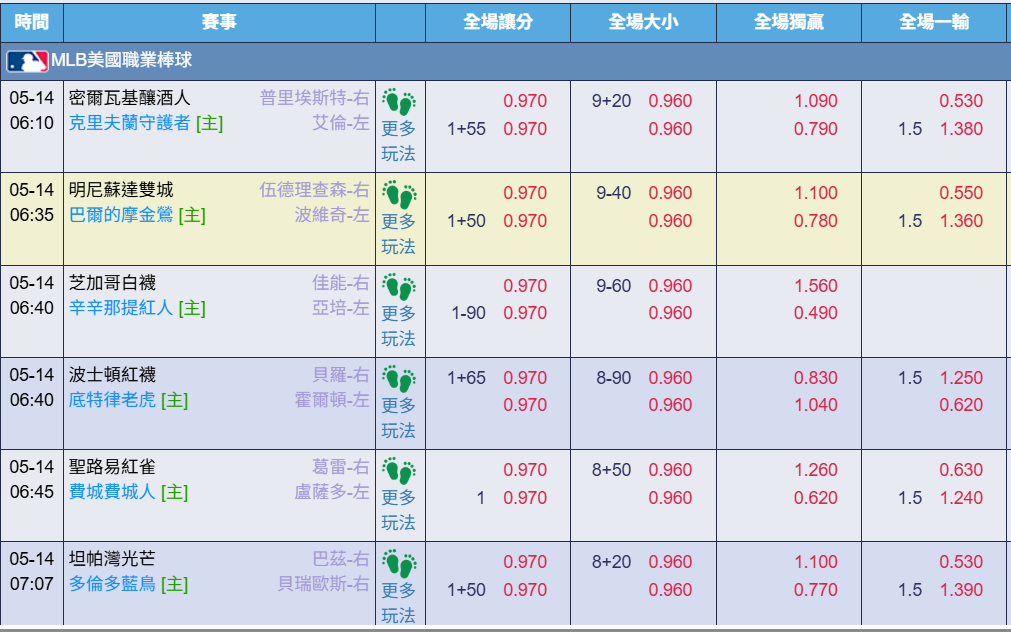Screen dimensions: 1011x632
Task: Click footprints icon for Minnesota Twins game
Action: click(x=398, y=193)
